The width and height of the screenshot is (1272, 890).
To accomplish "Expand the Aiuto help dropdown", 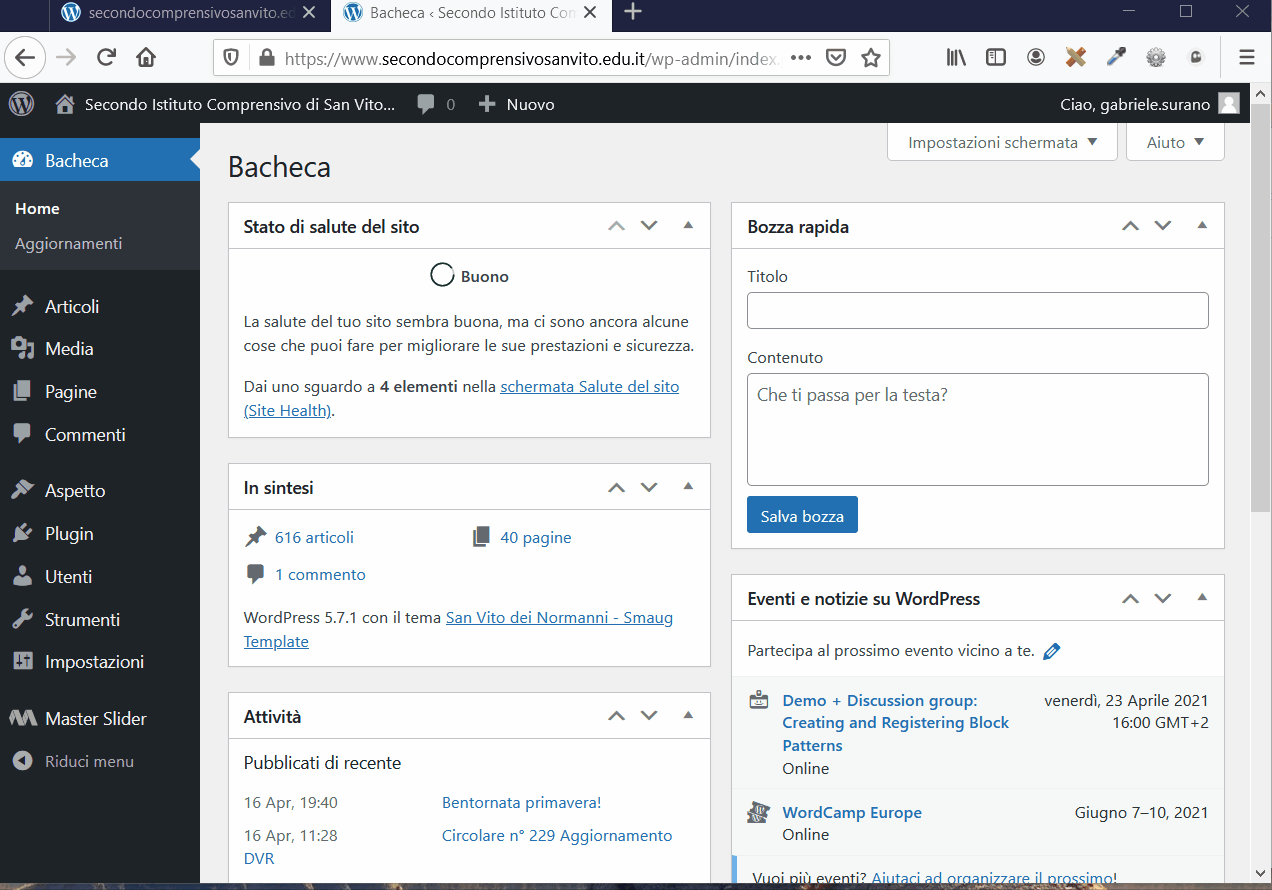I will (1175, 142).
